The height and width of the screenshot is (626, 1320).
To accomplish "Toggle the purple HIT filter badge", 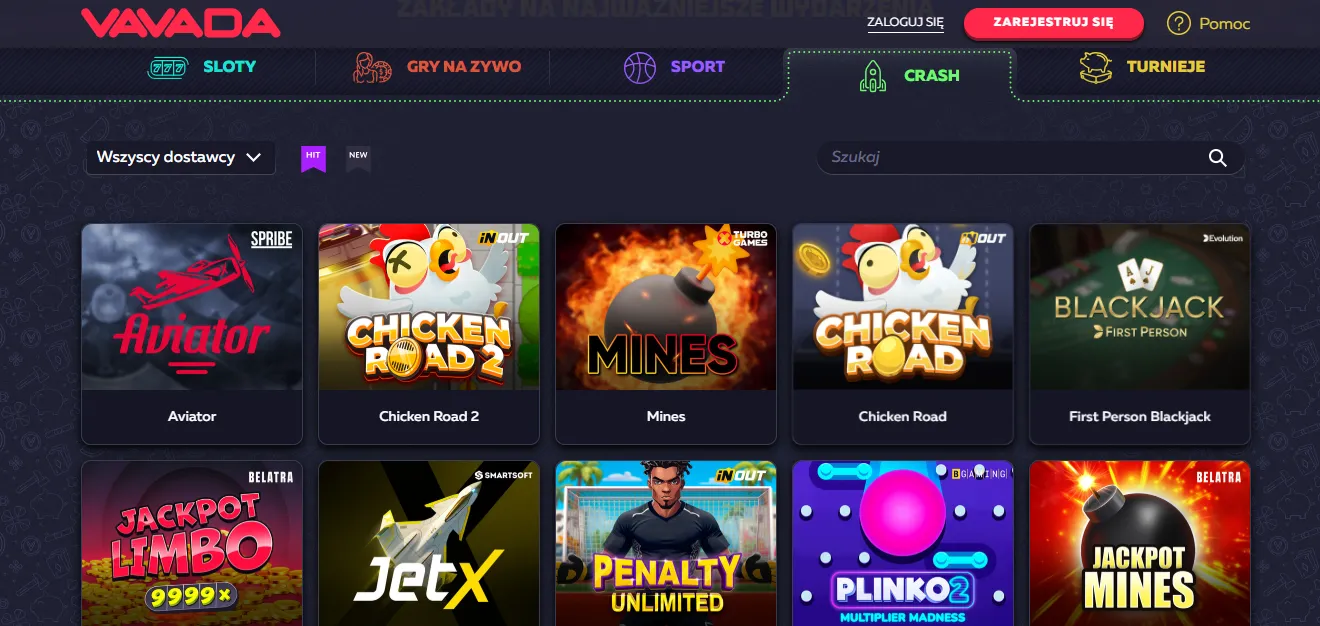I will (314, 158).
